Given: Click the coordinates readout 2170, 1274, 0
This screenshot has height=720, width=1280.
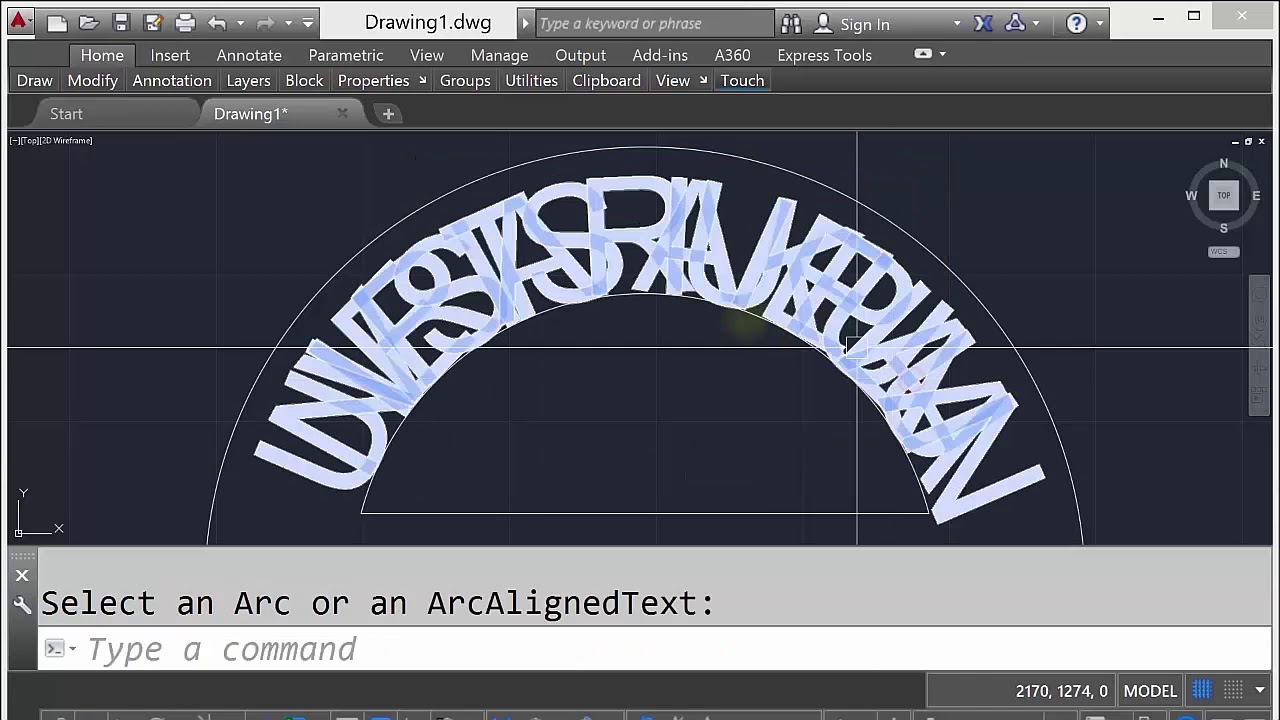Looking at the screenshot, I should pos(1061,691).
